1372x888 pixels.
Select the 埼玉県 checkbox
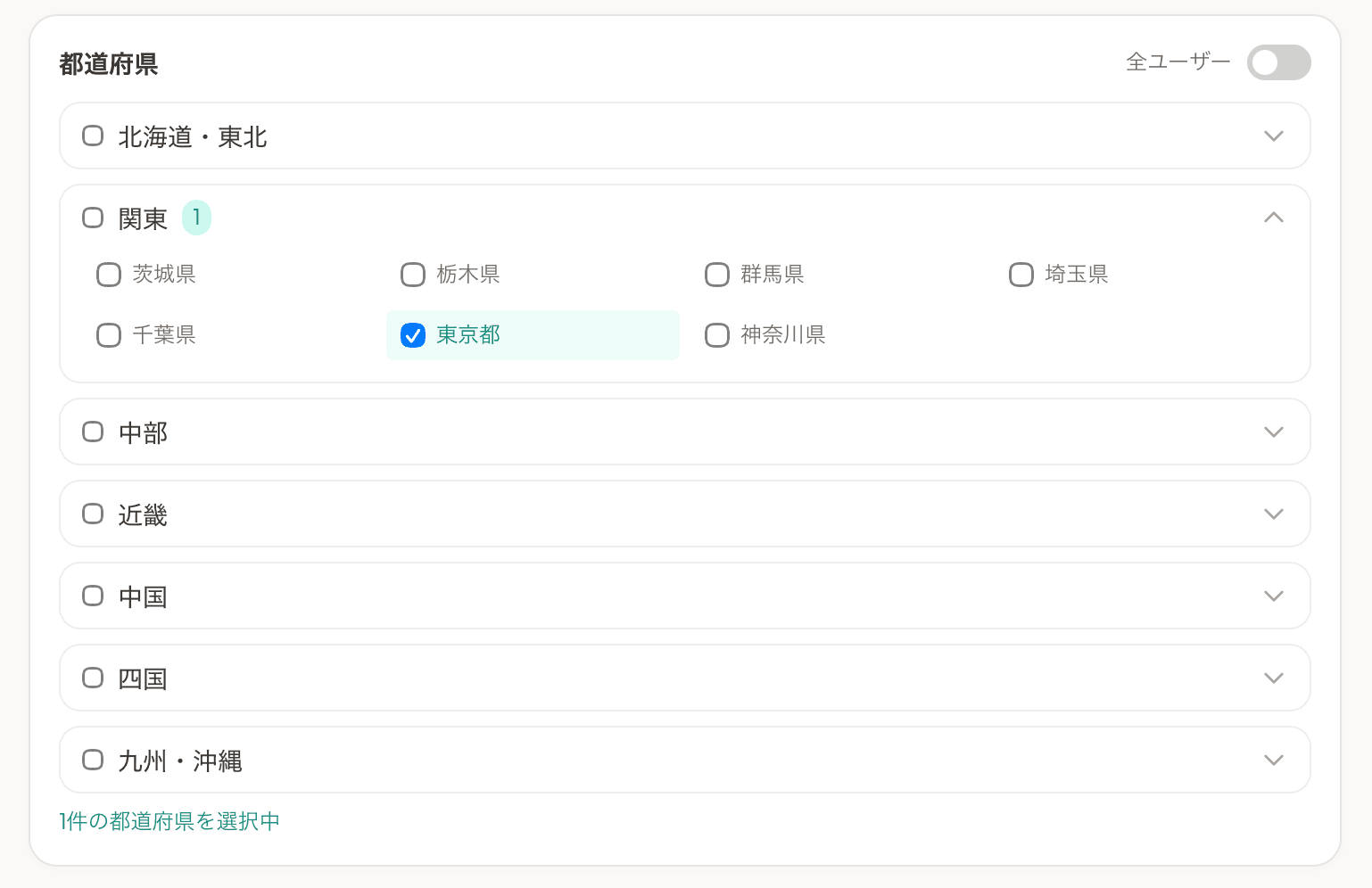point(1021,274)
